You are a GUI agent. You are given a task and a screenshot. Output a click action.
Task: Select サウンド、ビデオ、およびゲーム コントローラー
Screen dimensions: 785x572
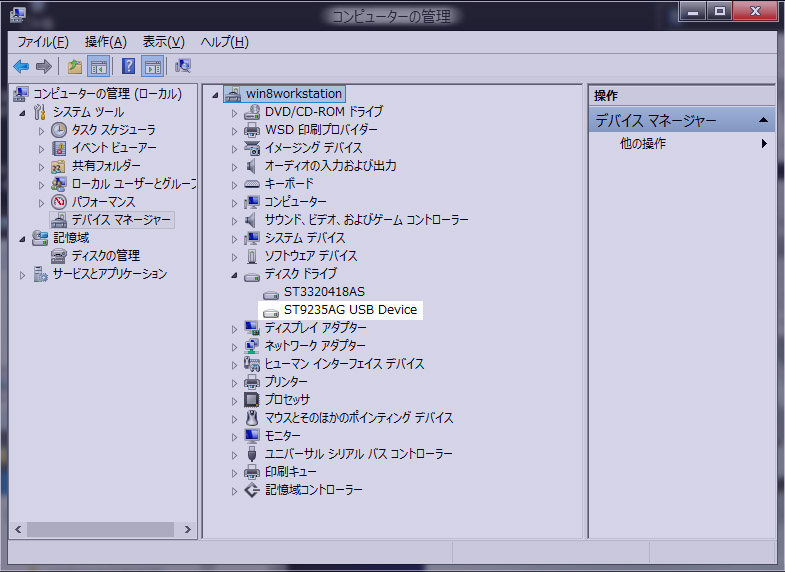(366, 220)
